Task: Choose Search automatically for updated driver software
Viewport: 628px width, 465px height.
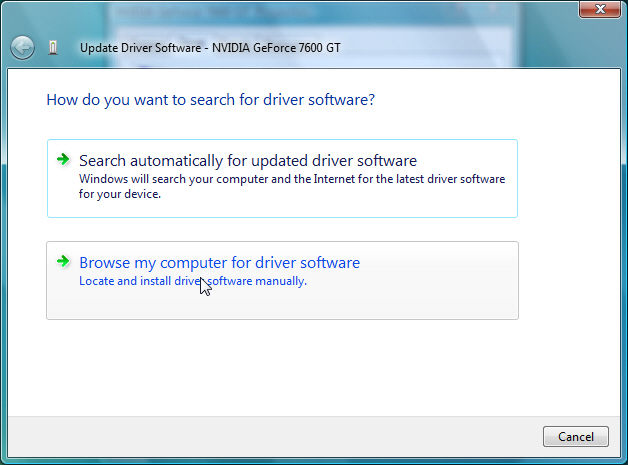Action: click(282, 179)
